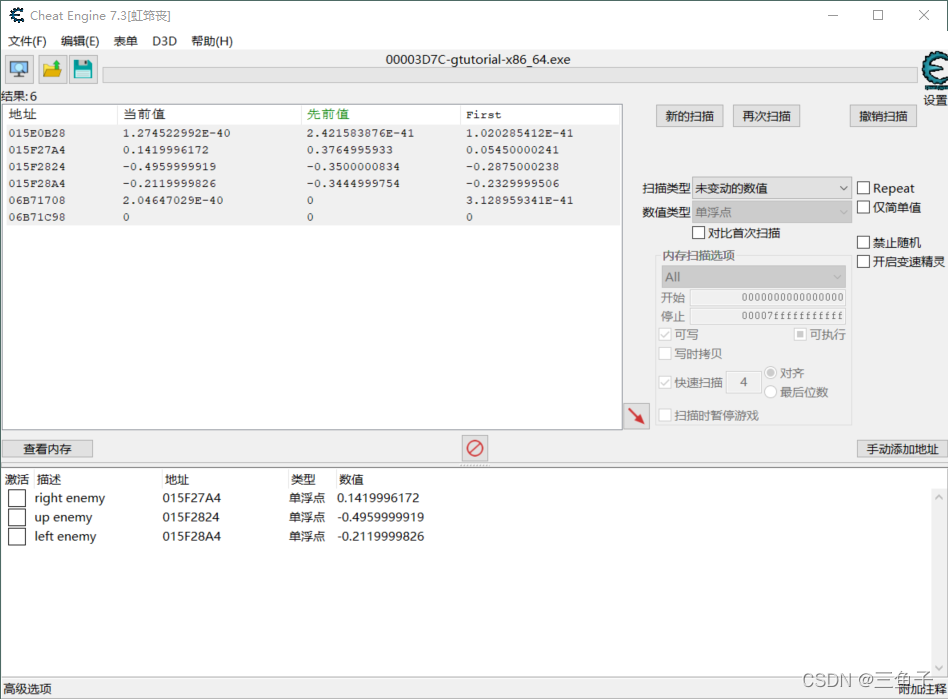The width and height of the screenshot is (948, 699).
Task: Click the Cheat Engine title bar icon
Action: [16, 15]
